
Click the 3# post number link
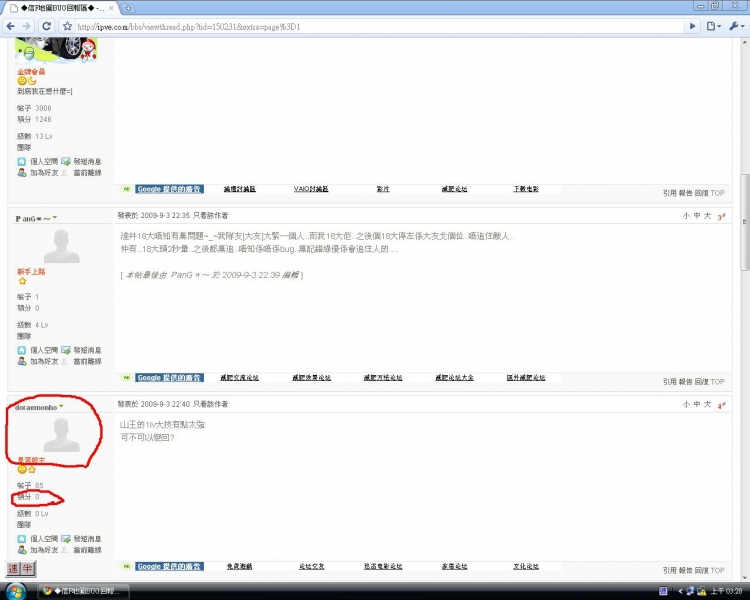pos(721,217)
